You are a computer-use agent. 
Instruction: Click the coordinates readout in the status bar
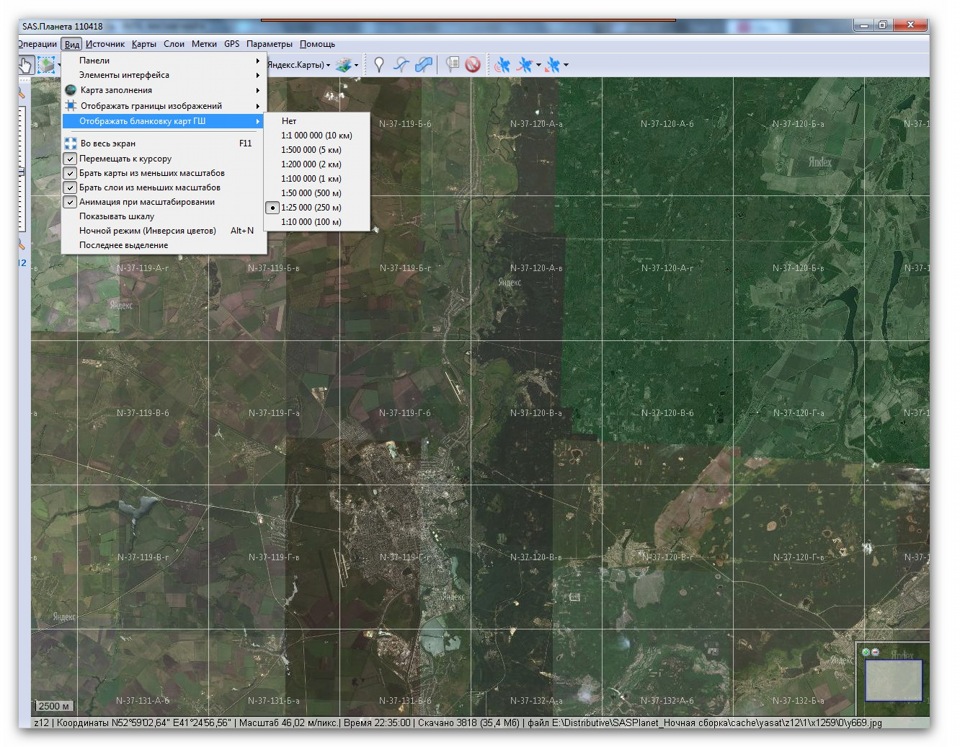click(144, 723)
